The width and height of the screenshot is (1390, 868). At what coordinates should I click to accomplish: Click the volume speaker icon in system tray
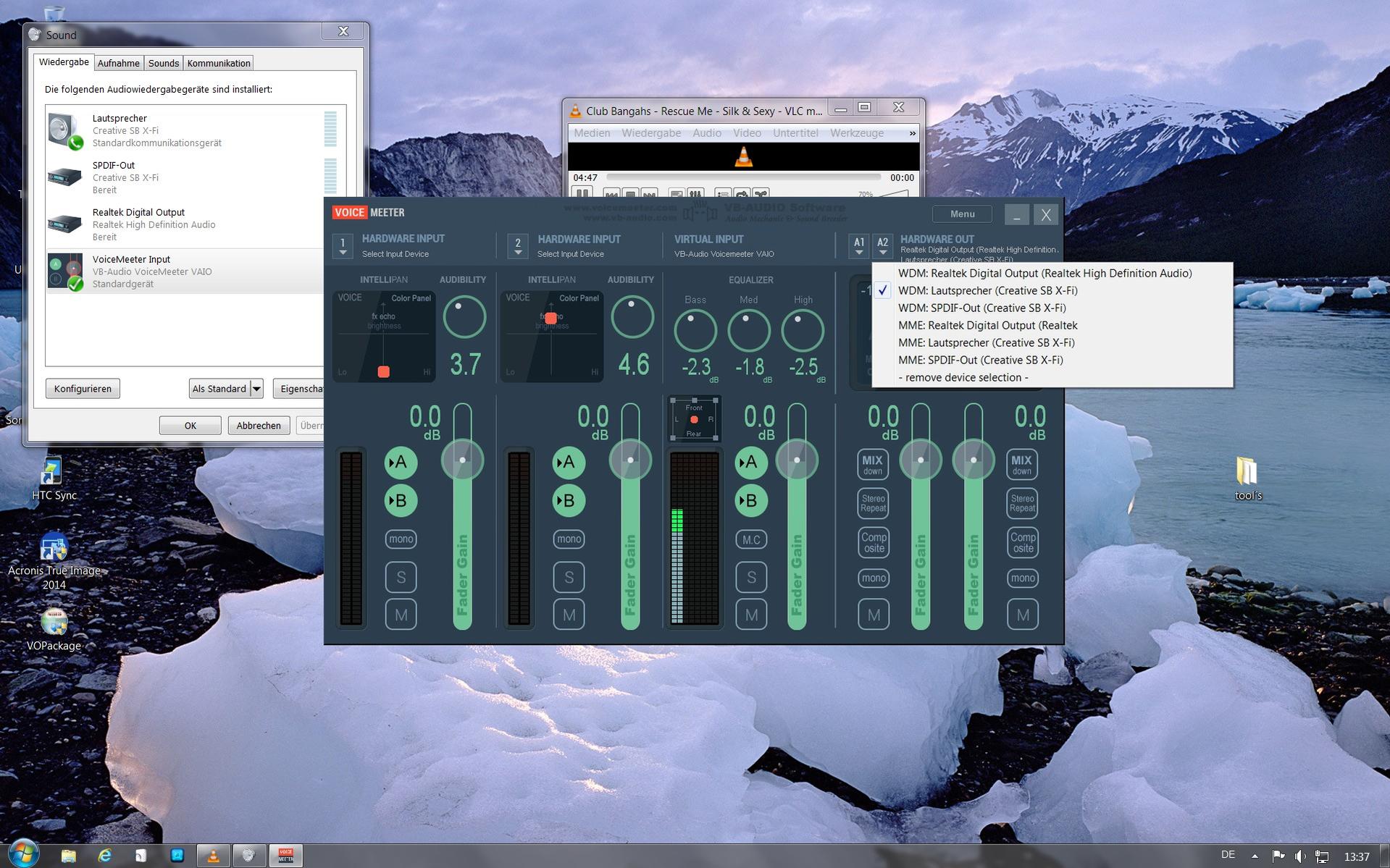pos(1300,856)
